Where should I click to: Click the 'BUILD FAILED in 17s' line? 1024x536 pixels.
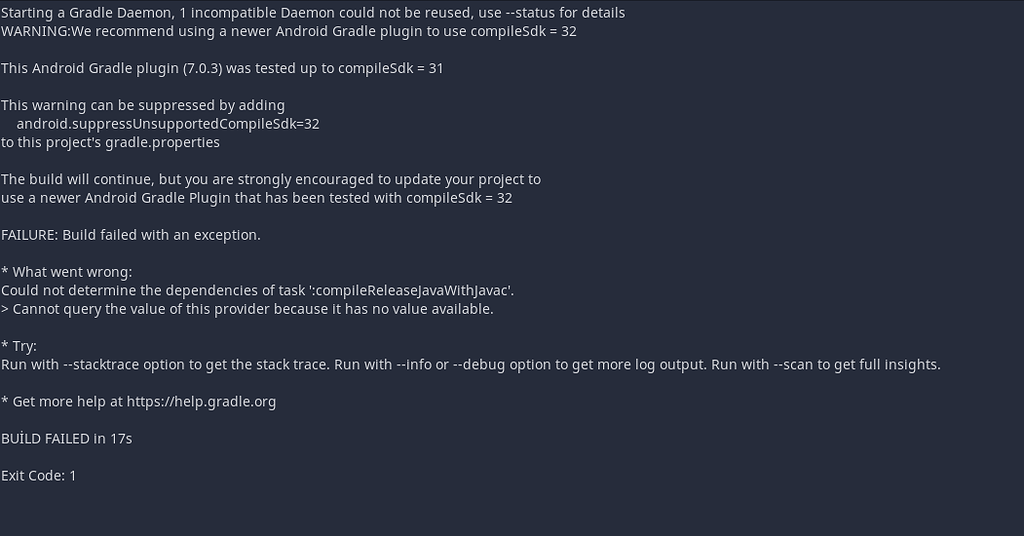click(67, 439)
